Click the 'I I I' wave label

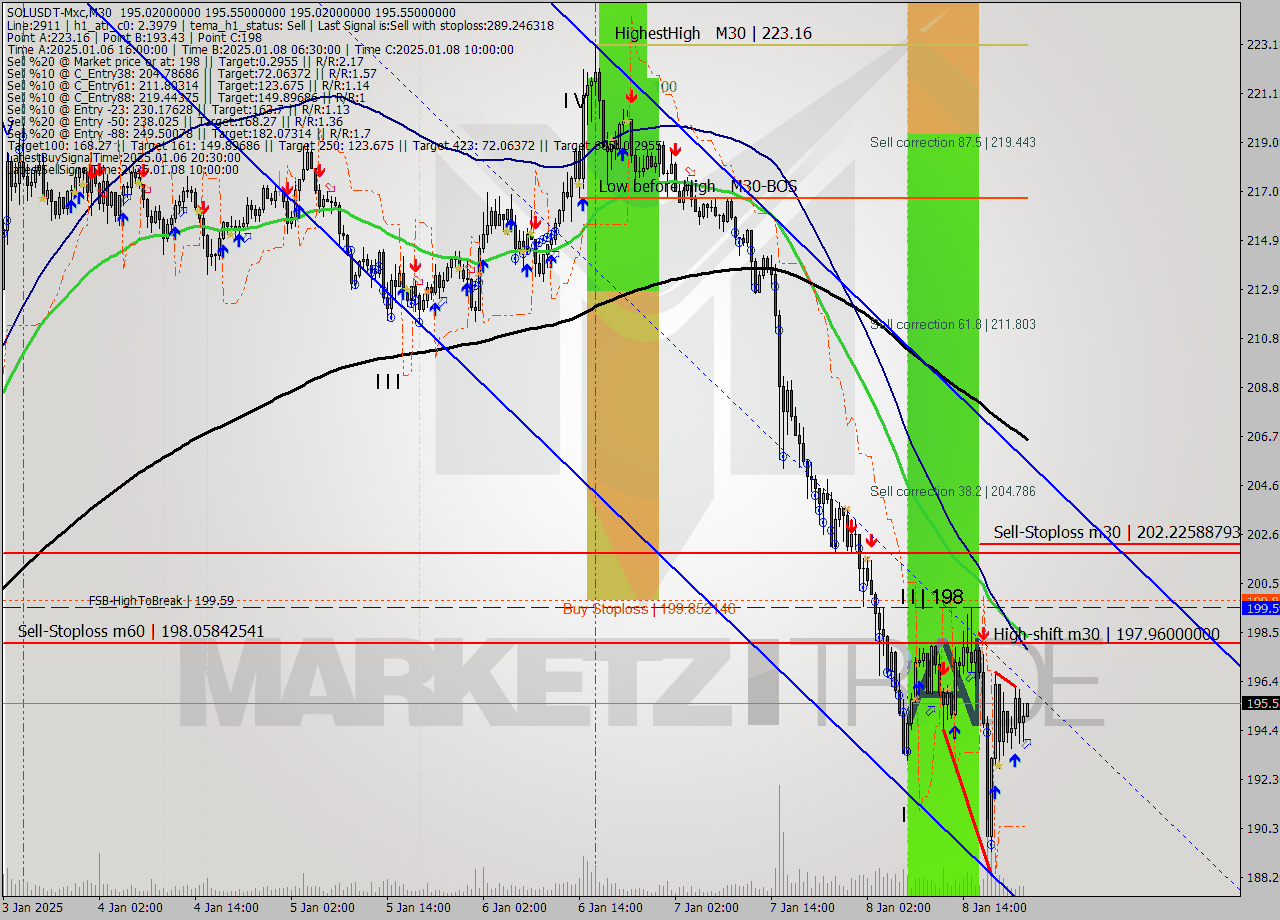tap(388, 381)
